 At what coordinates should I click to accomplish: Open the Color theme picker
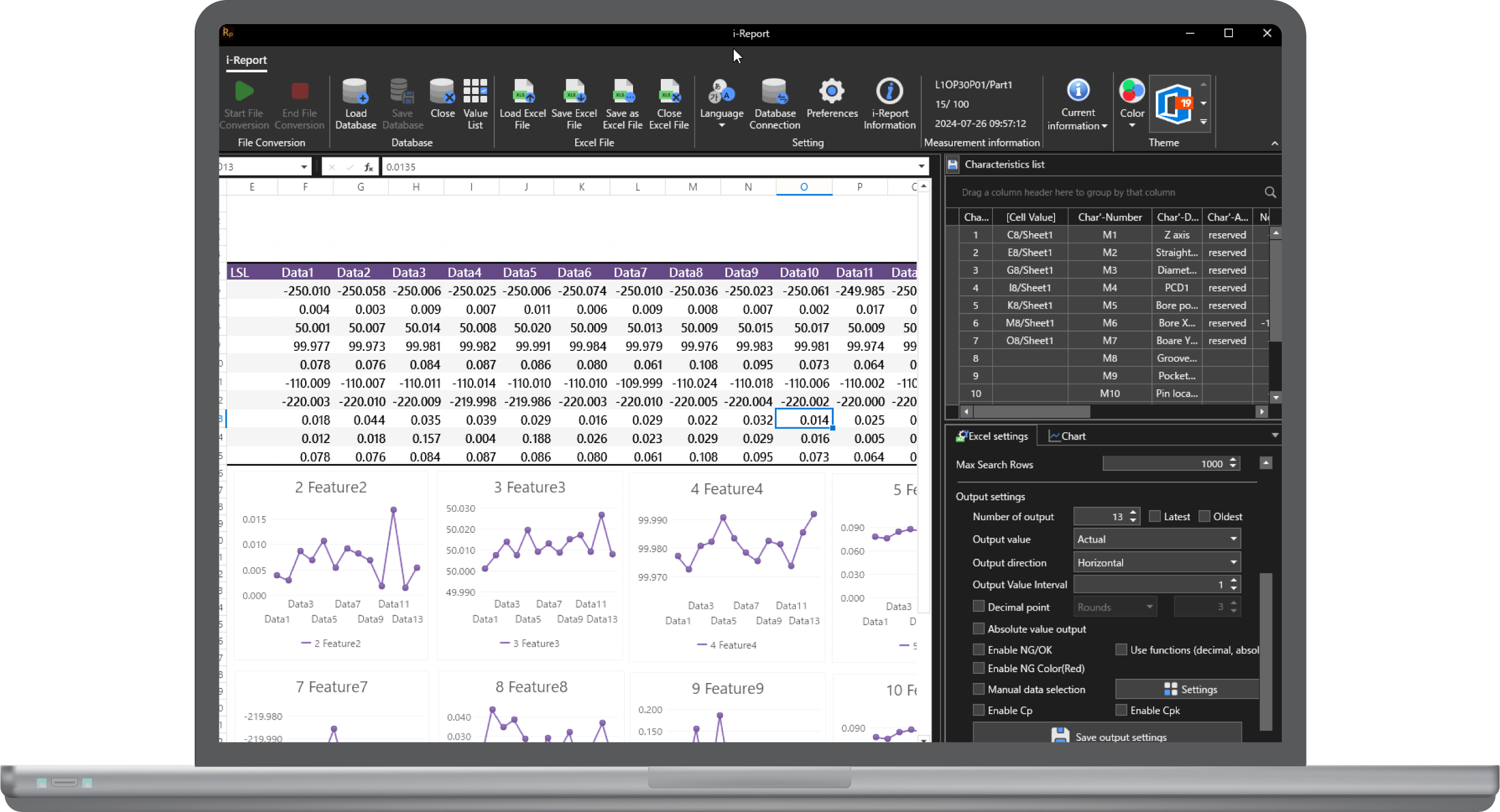(1131, 103)
